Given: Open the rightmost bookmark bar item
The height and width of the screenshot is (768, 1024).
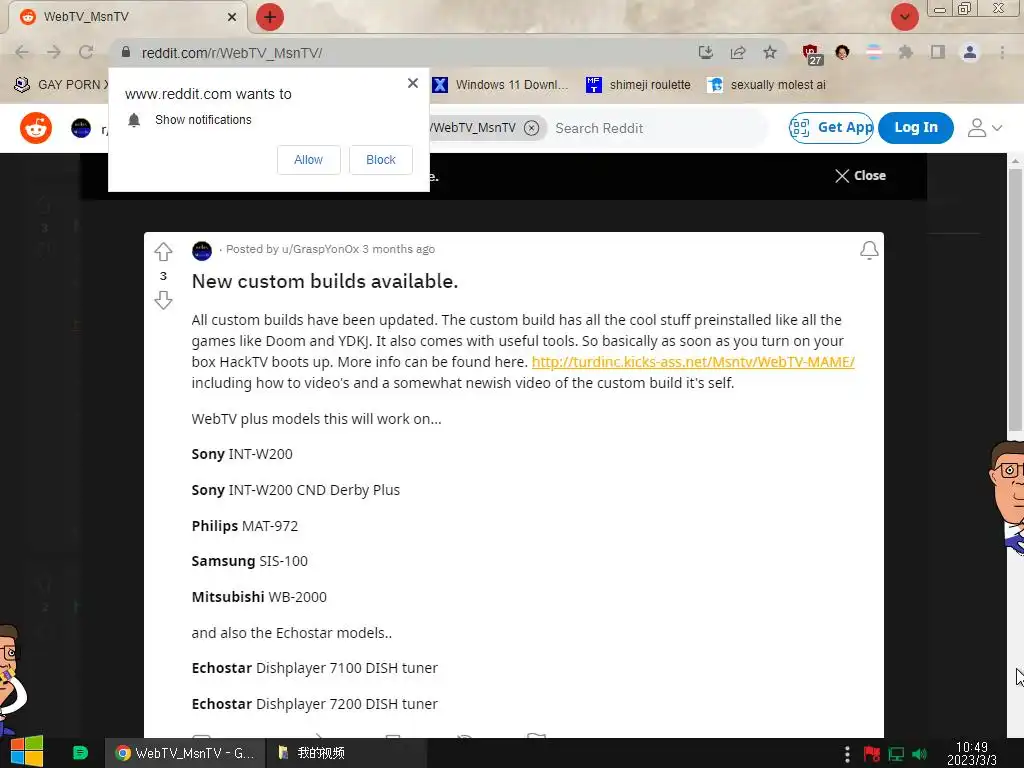Looking at the screenshot, I should (x=767, y=85).
